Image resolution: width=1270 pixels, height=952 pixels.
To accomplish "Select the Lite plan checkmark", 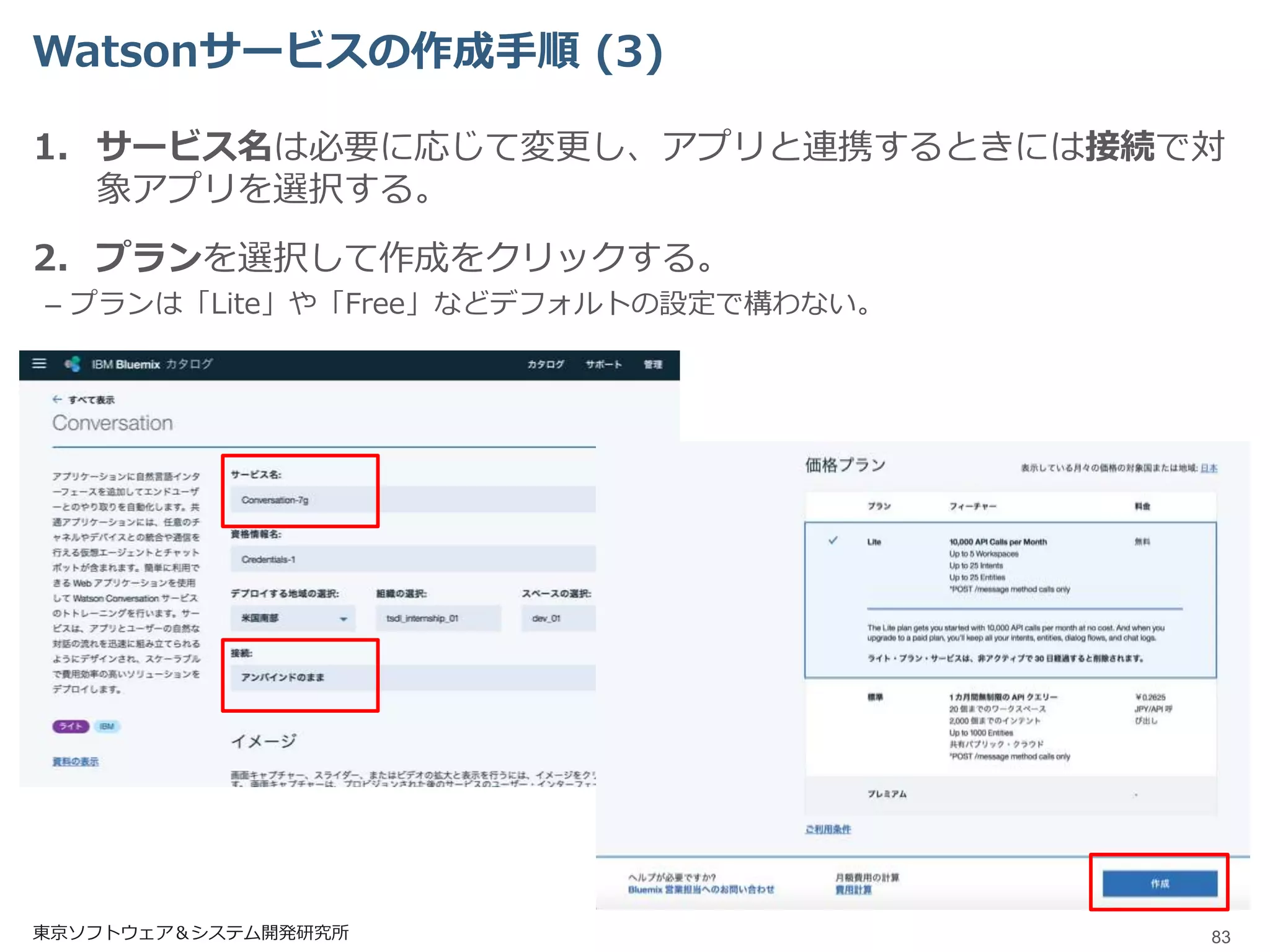I will [x=833, y=540].
